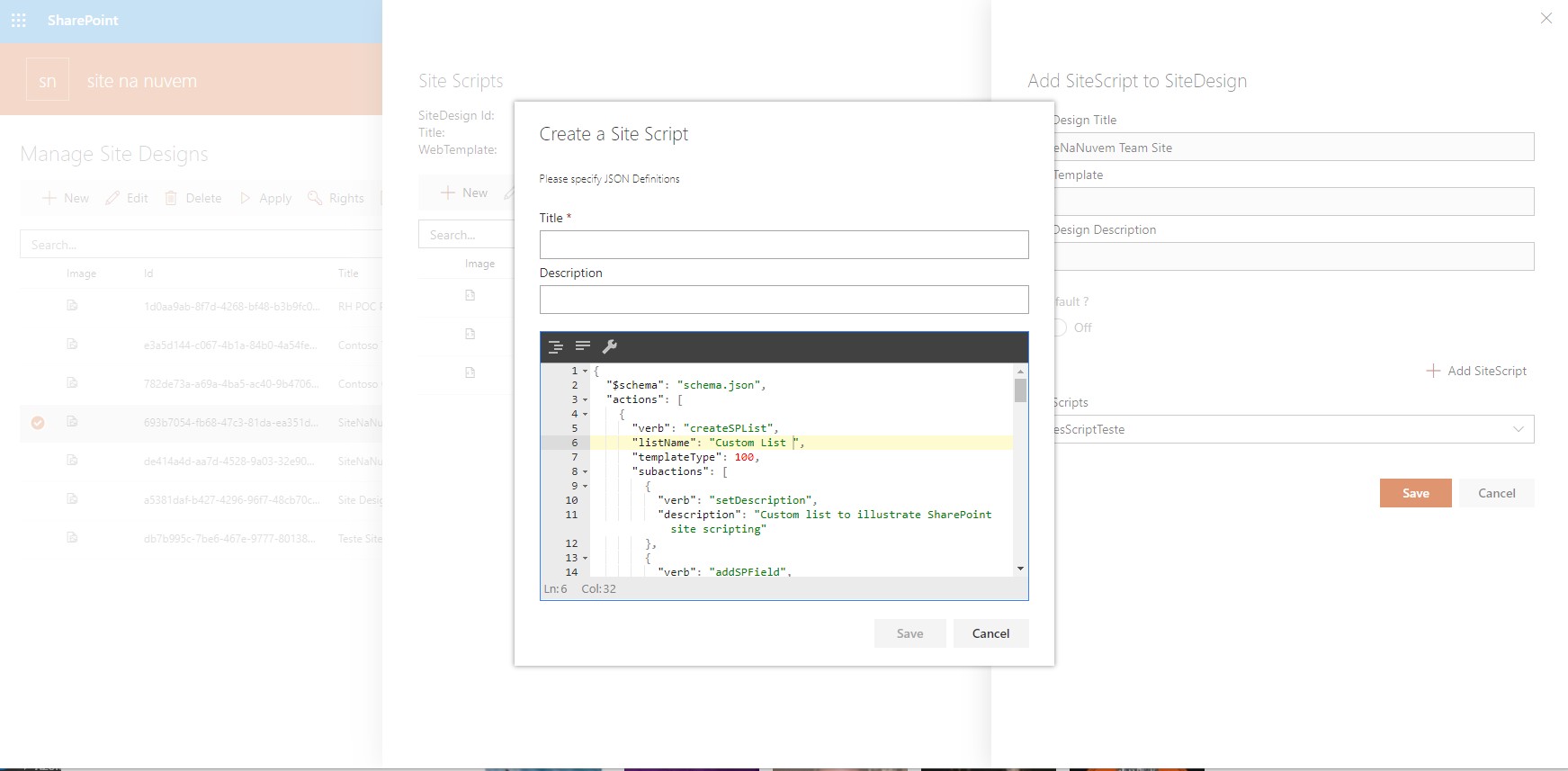The height and width of the screenshot is (771, 1568).
Task: Click the Ln:6 Col:32 status indicator
Action: [x=580, y=589]
